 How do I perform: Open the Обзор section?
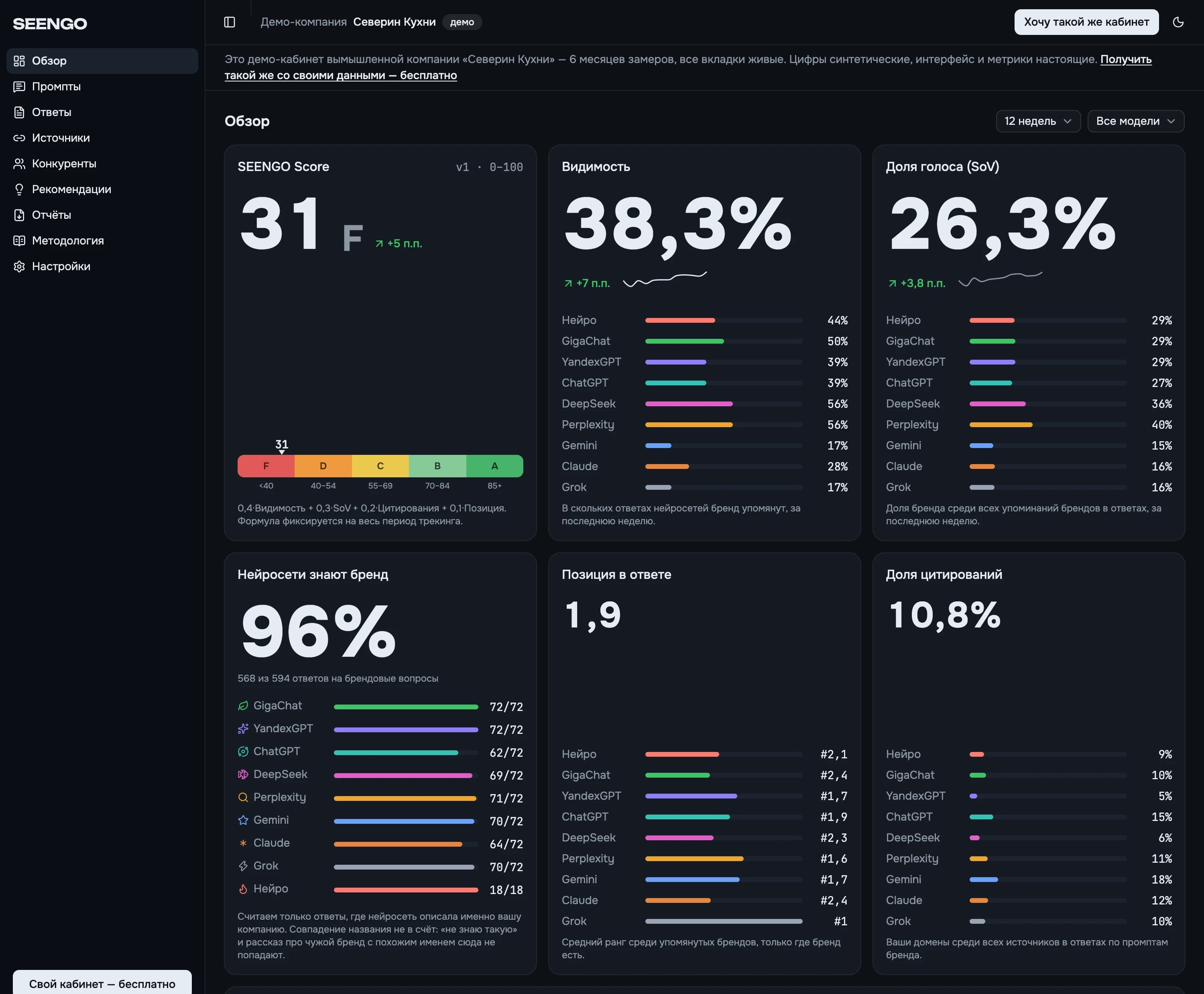point(102,61)
